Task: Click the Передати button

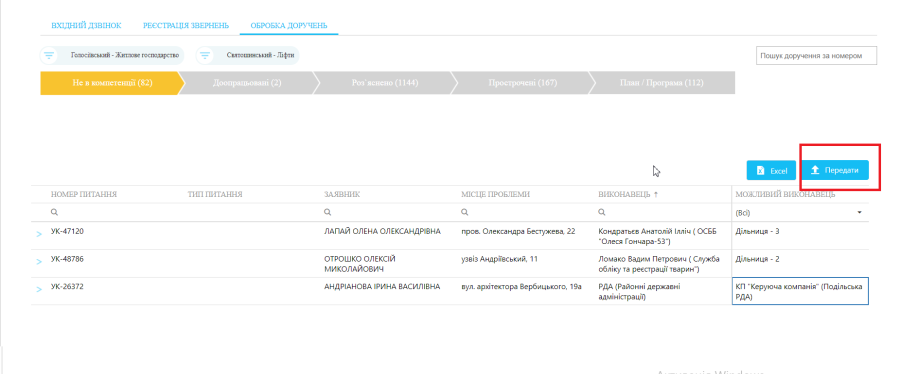Action: click(835, 170)
